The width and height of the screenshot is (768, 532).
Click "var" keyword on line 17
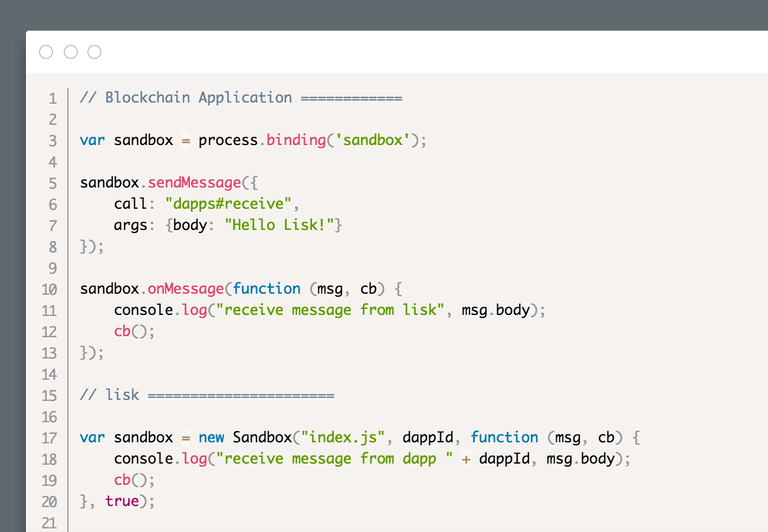(x=92, y=437)
